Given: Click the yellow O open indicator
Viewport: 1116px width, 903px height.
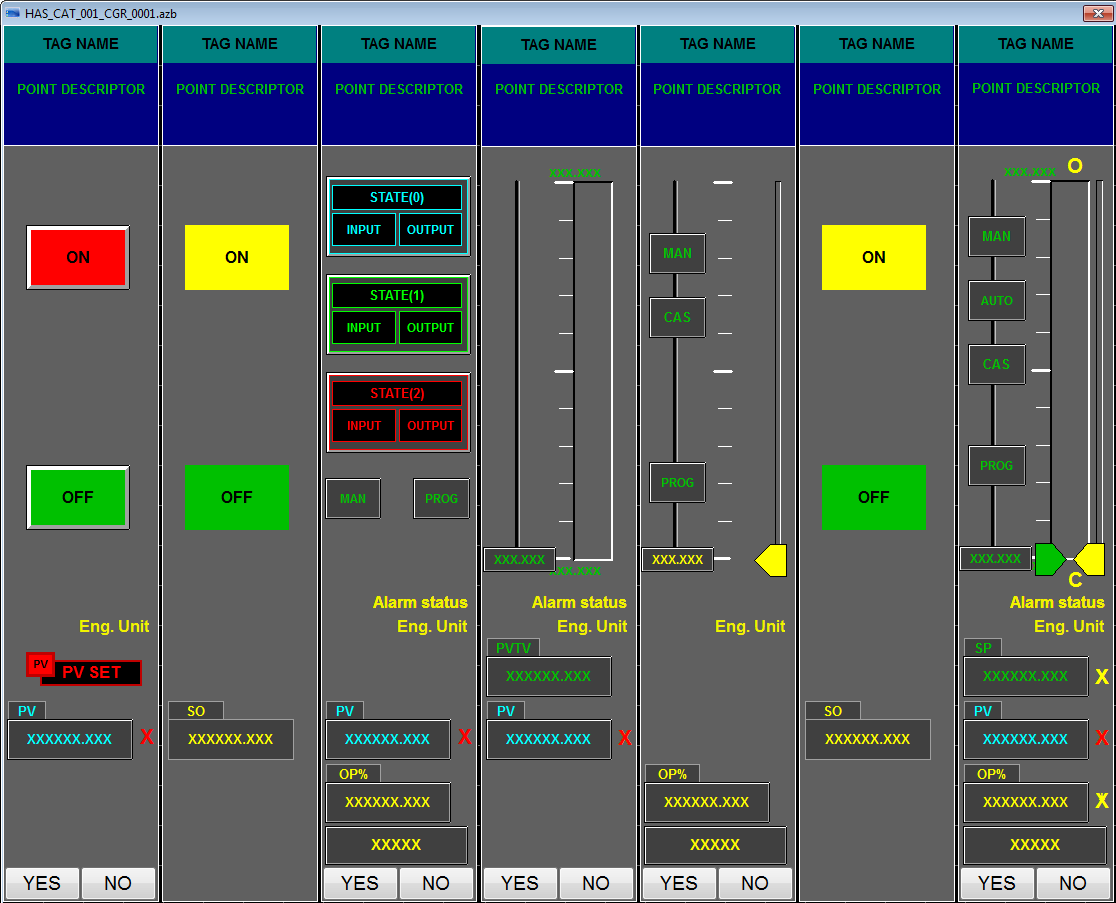Looking at the screenshot, I should [x=1075, y=166].
